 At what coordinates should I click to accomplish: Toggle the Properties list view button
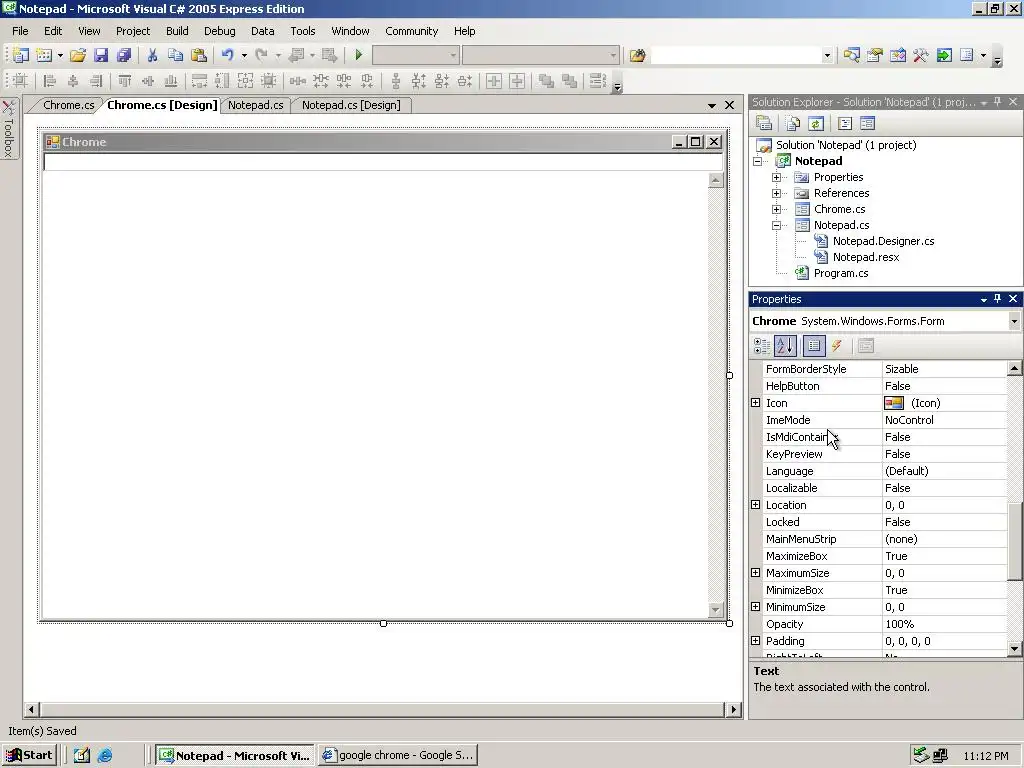point(814,346)
